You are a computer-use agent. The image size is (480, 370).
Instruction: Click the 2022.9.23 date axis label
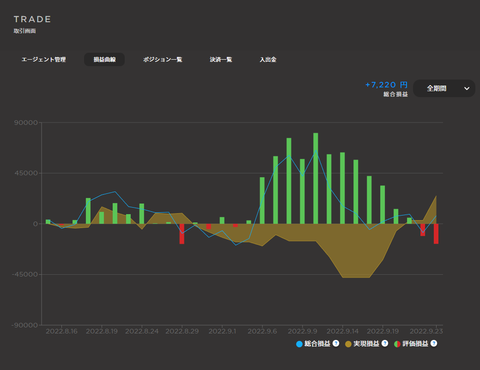tap(426, 331)
